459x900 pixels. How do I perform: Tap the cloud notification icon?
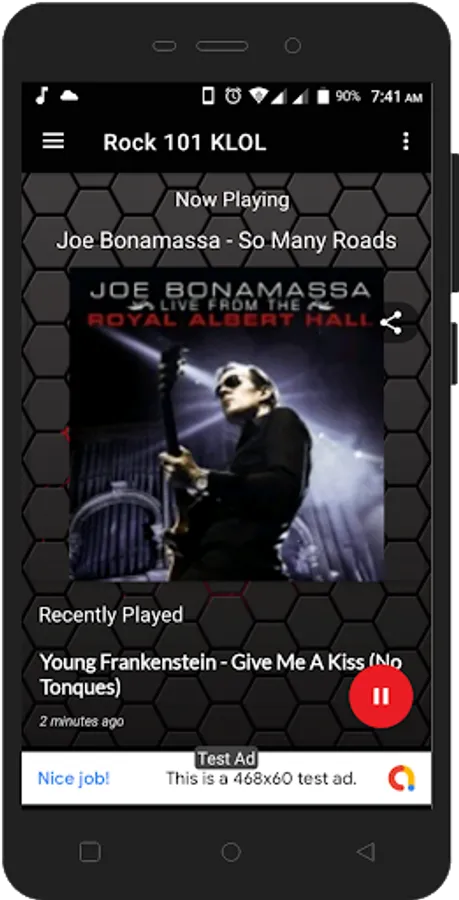(69, 96)
